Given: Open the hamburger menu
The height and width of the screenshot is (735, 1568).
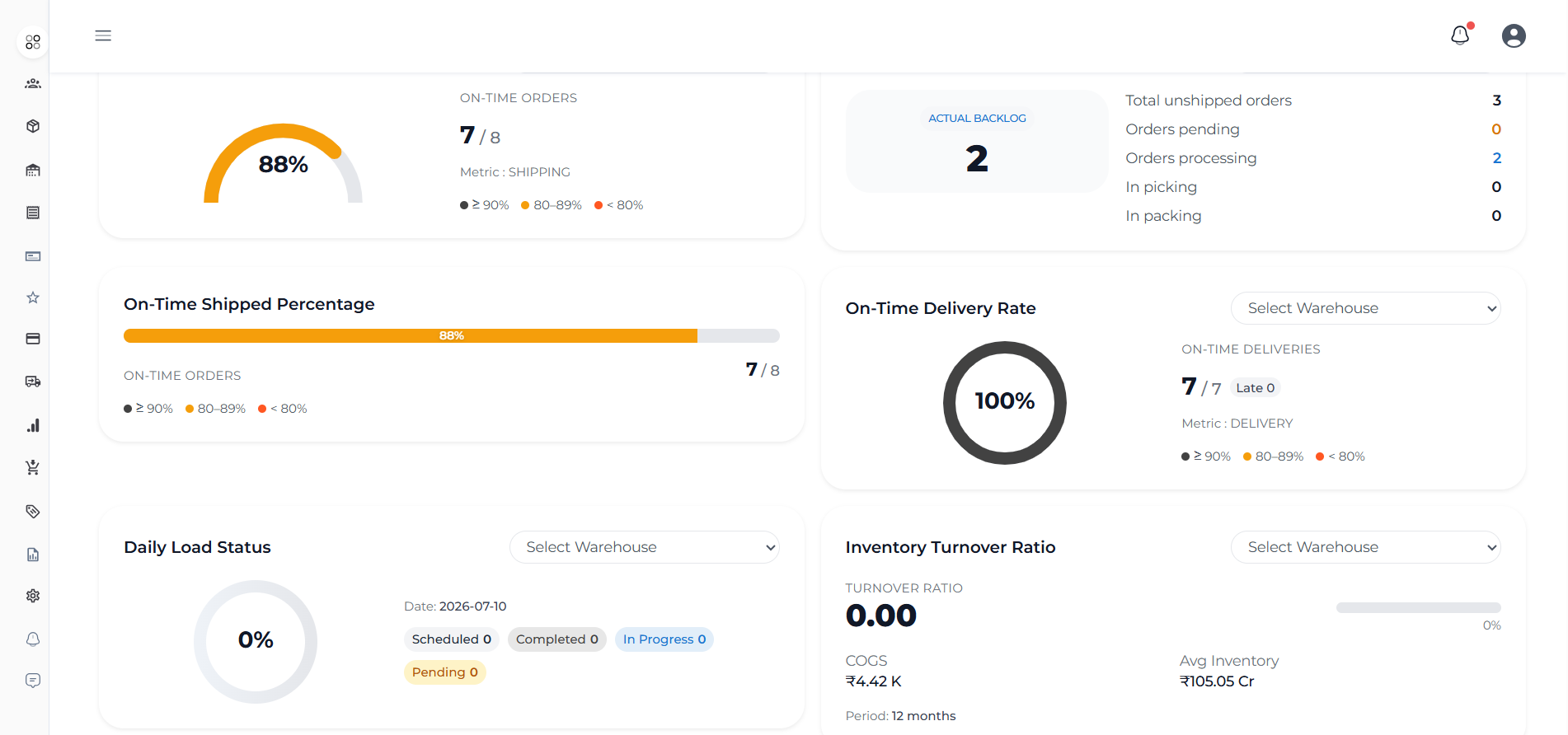Looking at the screenshot, I should click(103, 35).
